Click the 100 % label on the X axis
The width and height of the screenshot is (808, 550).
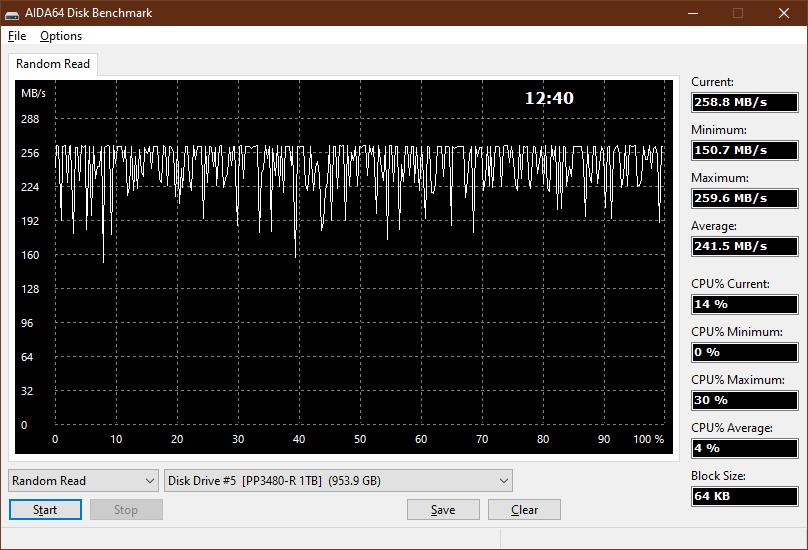pyautogui.click(x=648, y=439)
